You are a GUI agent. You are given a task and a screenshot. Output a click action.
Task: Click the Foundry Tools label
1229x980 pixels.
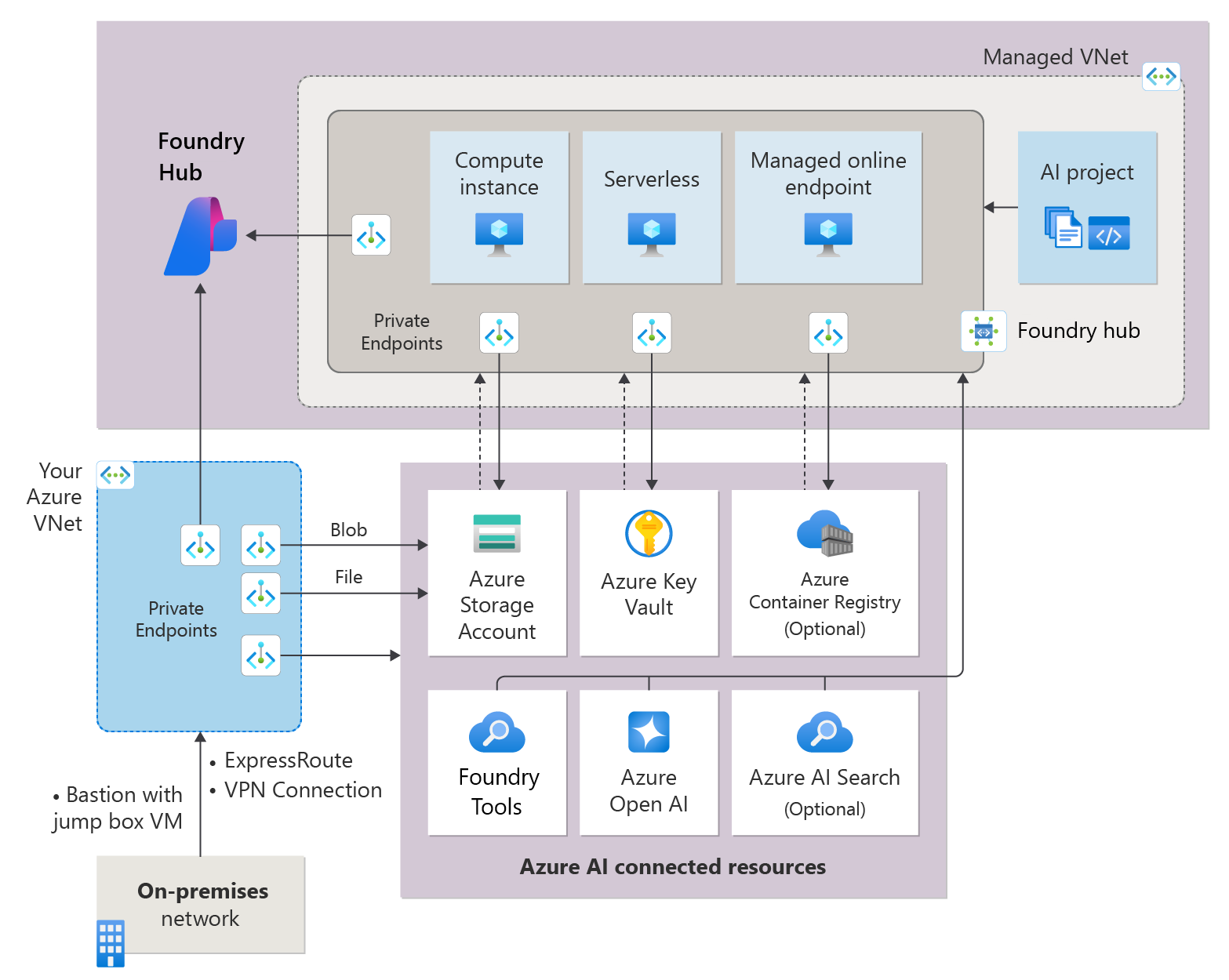pos(498,792)
